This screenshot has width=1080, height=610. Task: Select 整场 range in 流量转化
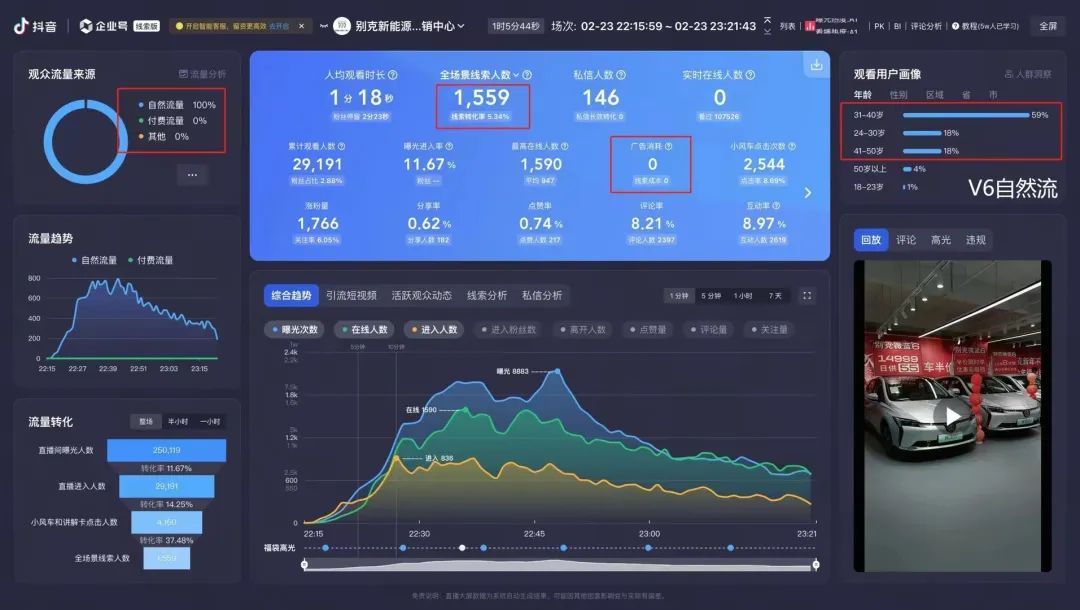coord(146,421)
